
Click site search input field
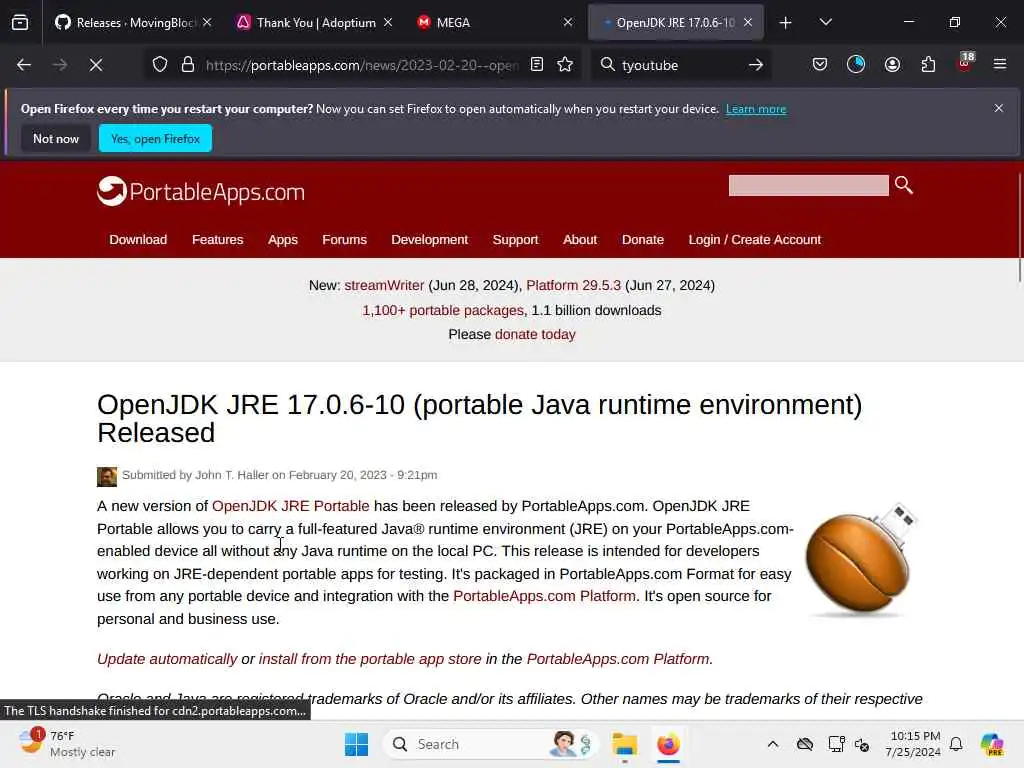pos(808,185)
